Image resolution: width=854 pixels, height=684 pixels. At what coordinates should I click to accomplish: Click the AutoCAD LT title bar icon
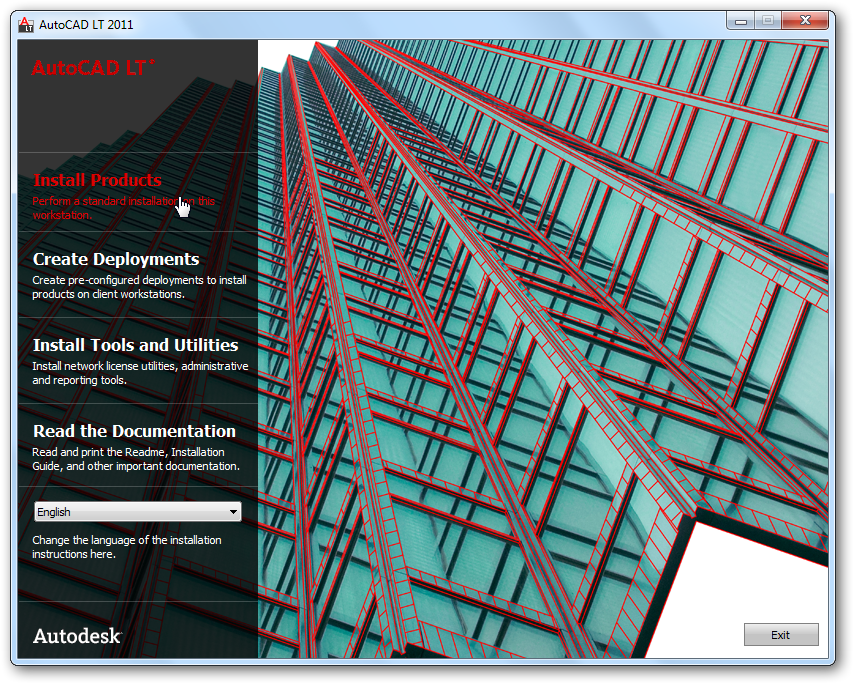[x=26, y=25]
